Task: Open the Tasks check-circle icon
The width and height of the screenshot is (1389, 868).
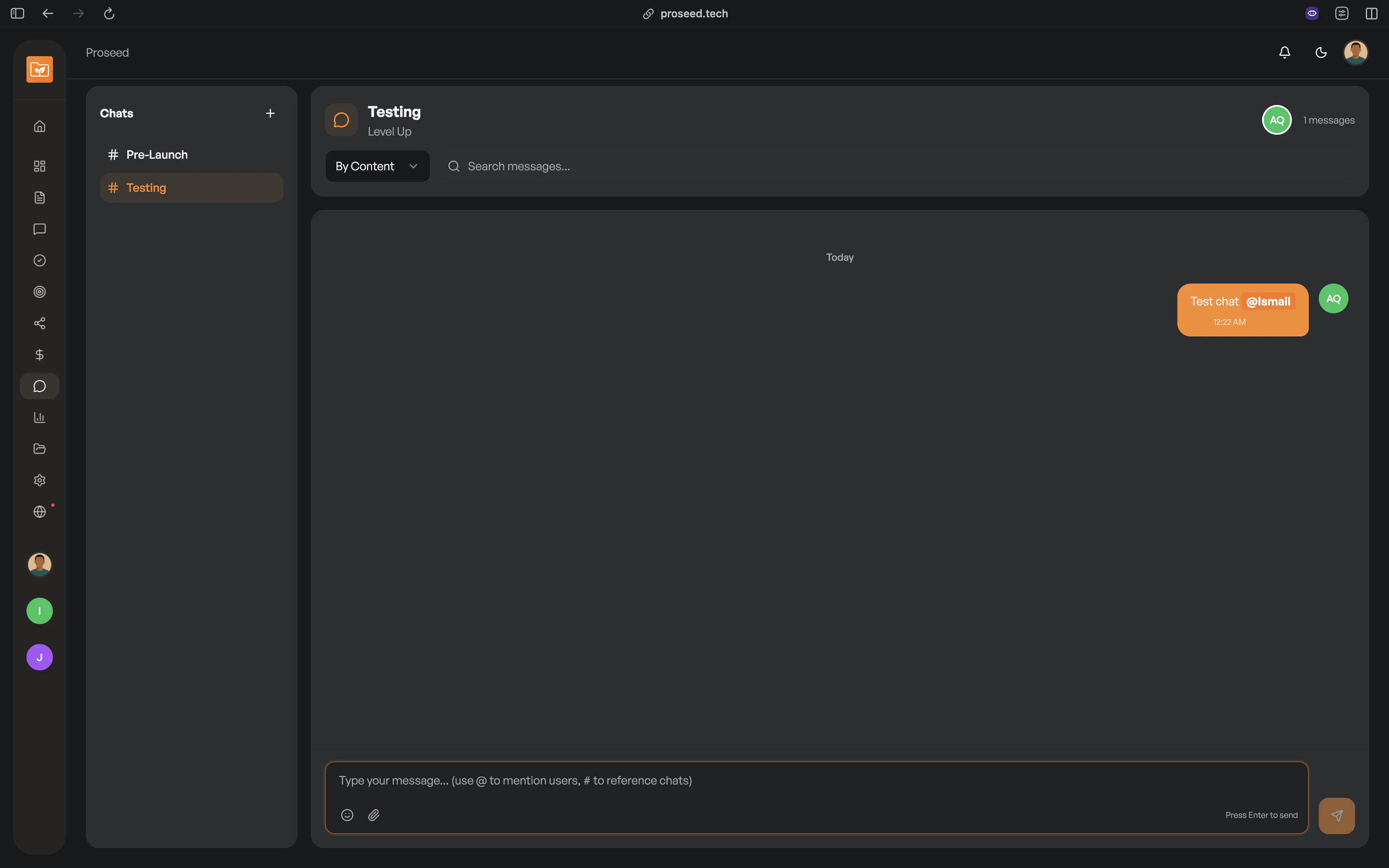Action: [x=39, y=260]
